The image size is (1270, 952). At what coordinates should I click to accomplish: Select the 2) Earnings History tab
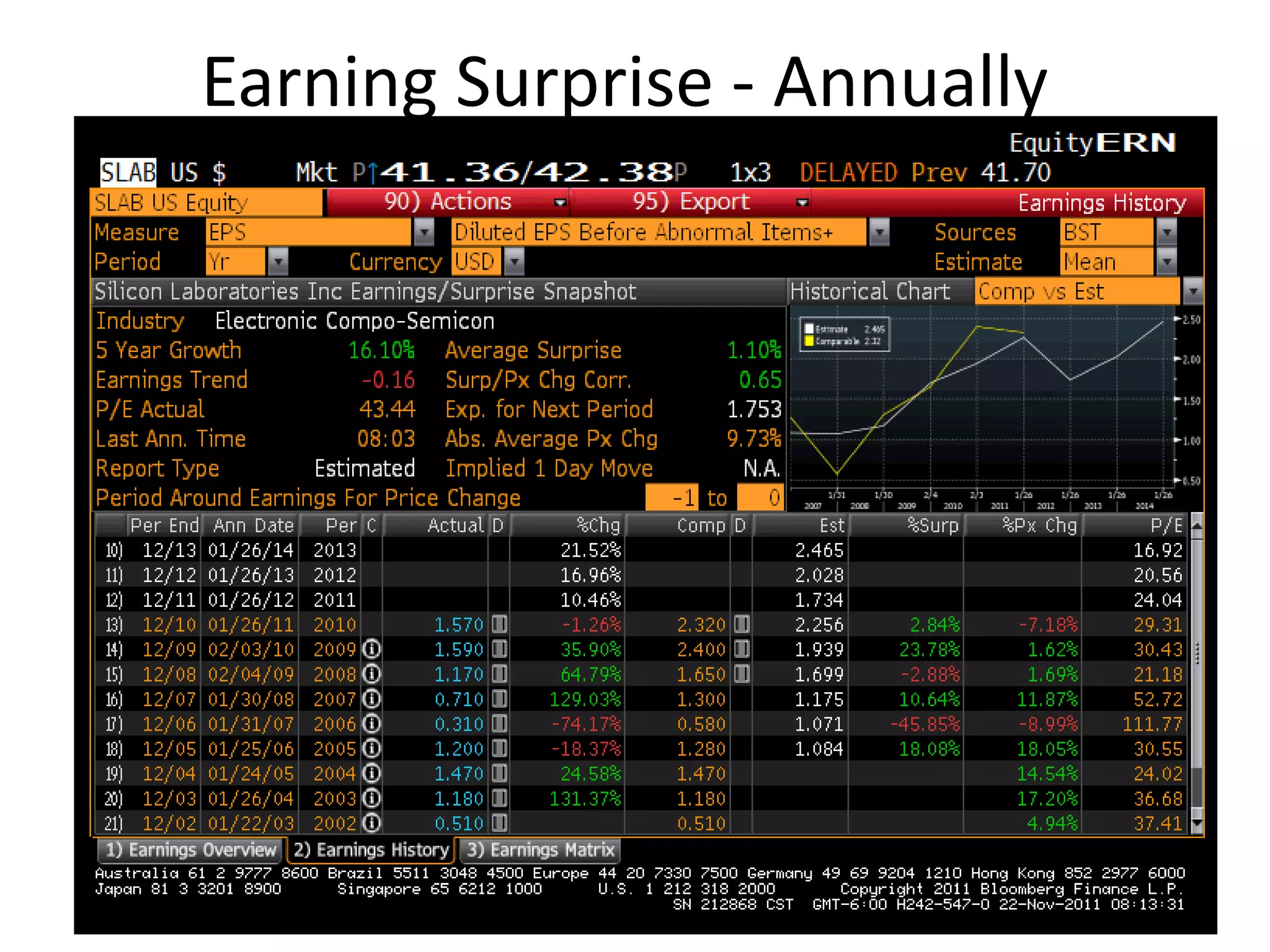coord(371,850)
